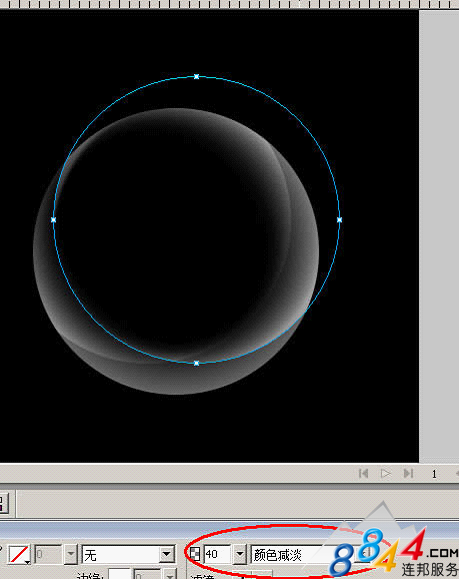Screen dimensions: 459x579
Task: Click the opacity checkerboard icon
Action: pyautogui.click(x=195, y=554)
